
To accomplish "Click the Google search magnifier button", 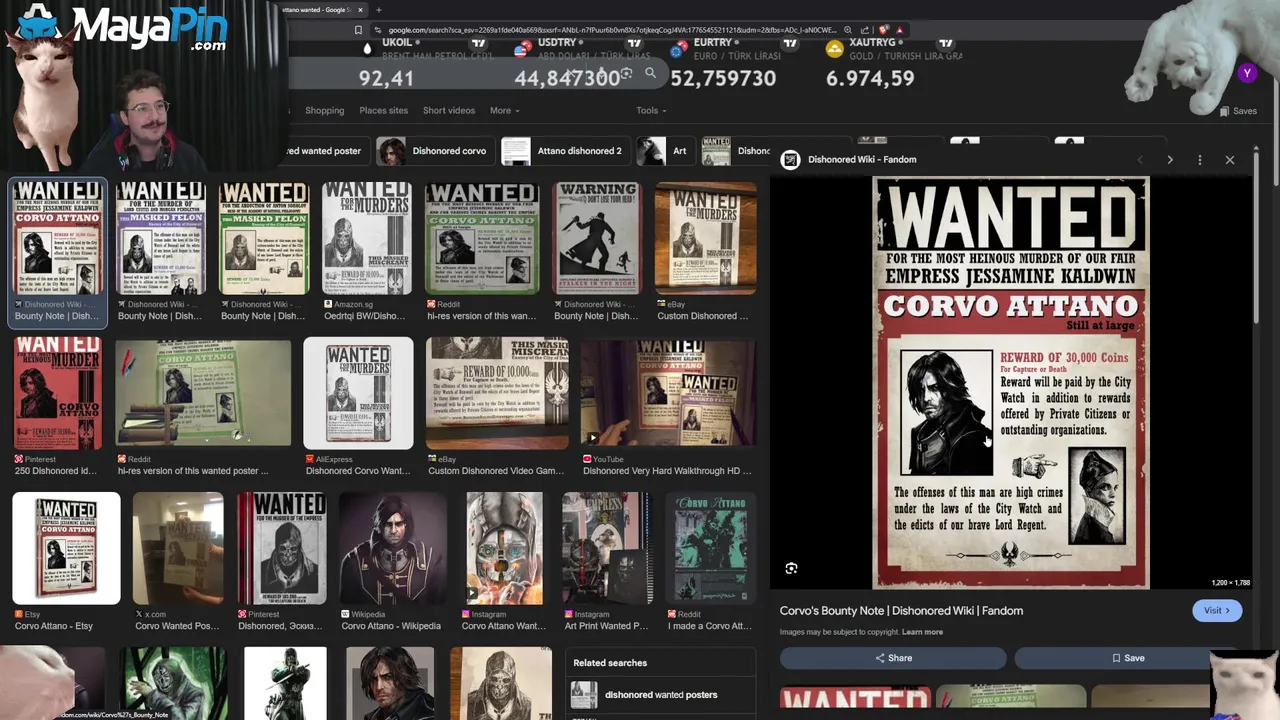I will [650, 73].
